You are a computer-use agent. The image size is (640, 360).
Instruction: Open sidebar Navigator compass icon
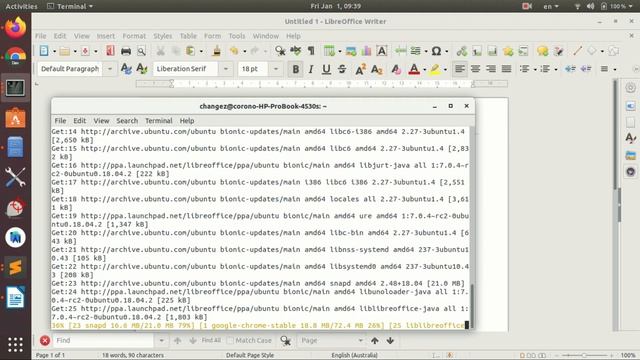tap(631, 172)
